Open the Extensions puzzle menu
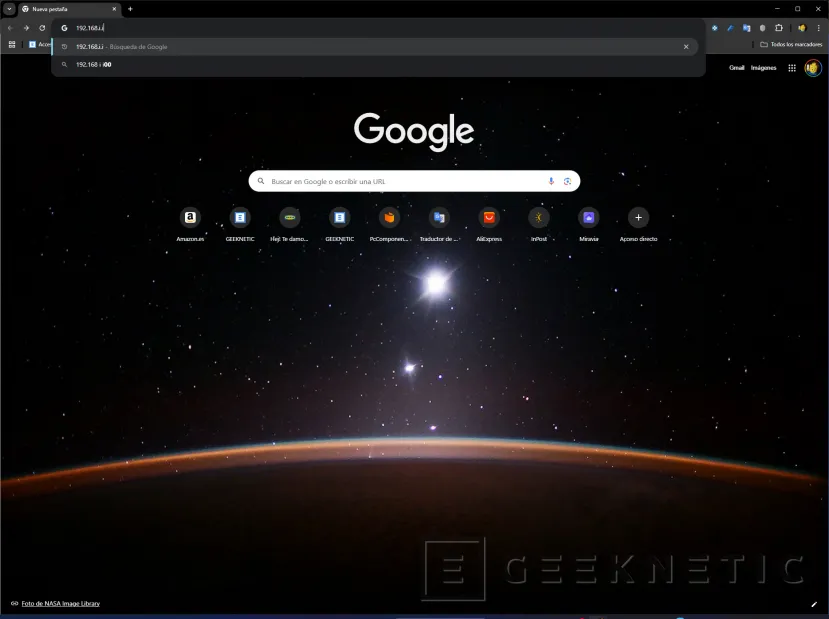This screenshot has width=829, height=619. (779, 28)
